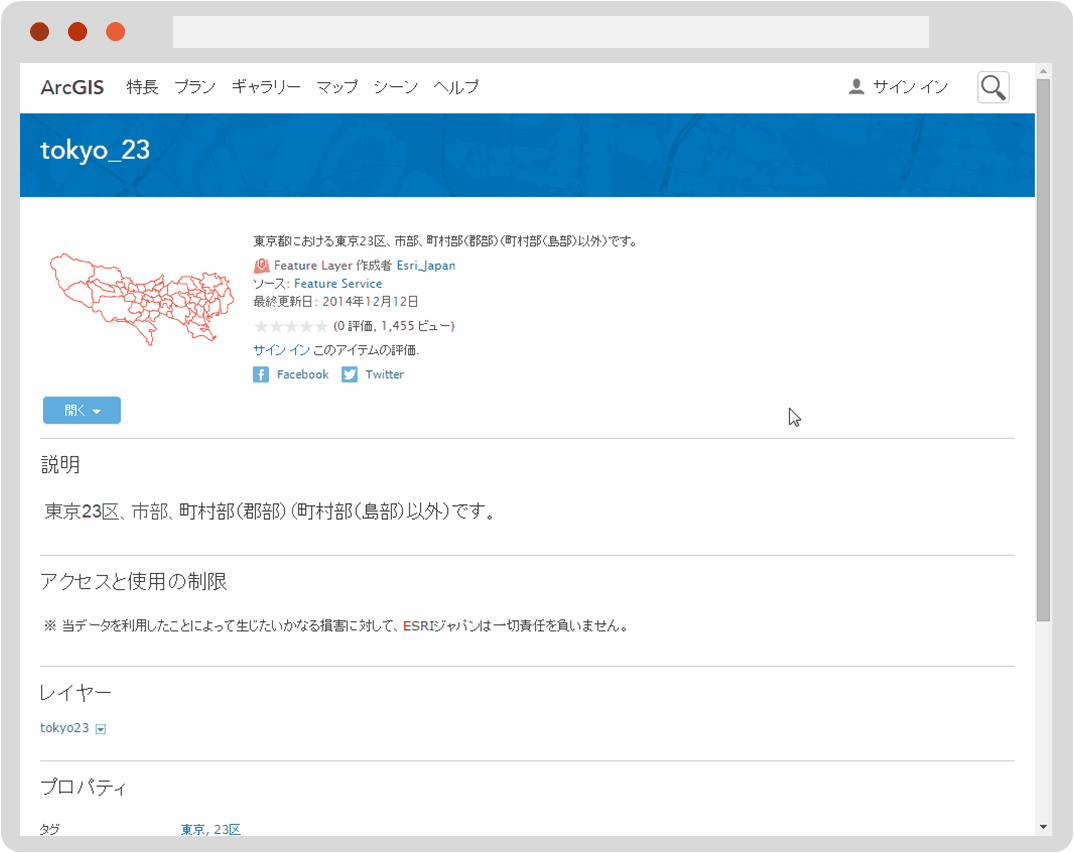Go to ギャラリー in the navigation

click(x=266, y=87)
